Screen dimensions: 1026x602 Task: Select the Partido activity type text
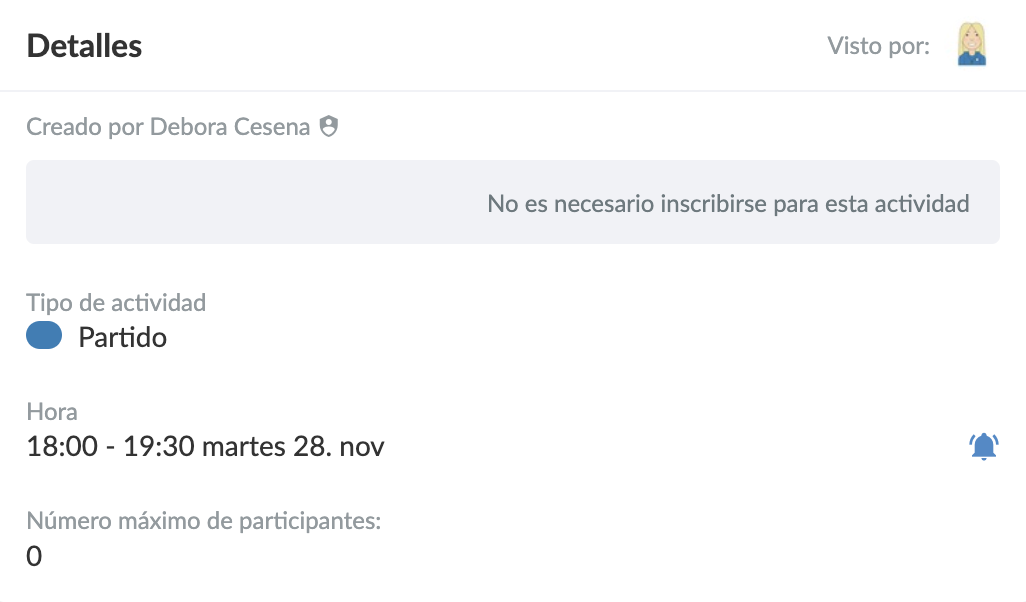pos(122,337)
